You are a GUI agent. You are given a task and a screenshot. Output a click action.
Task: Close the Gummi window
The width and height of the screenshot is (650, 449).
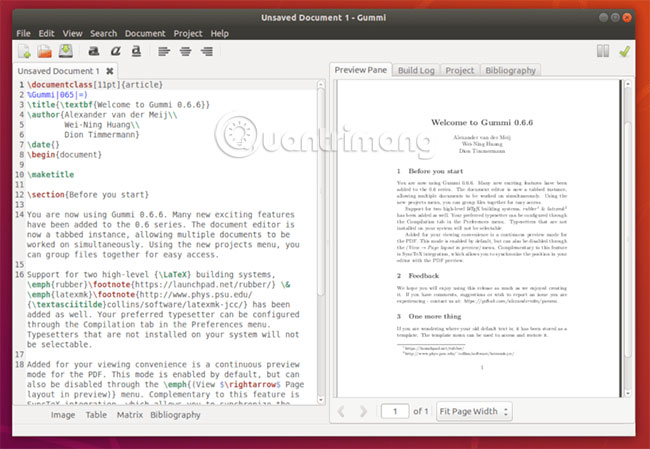(x=627, y=17)
